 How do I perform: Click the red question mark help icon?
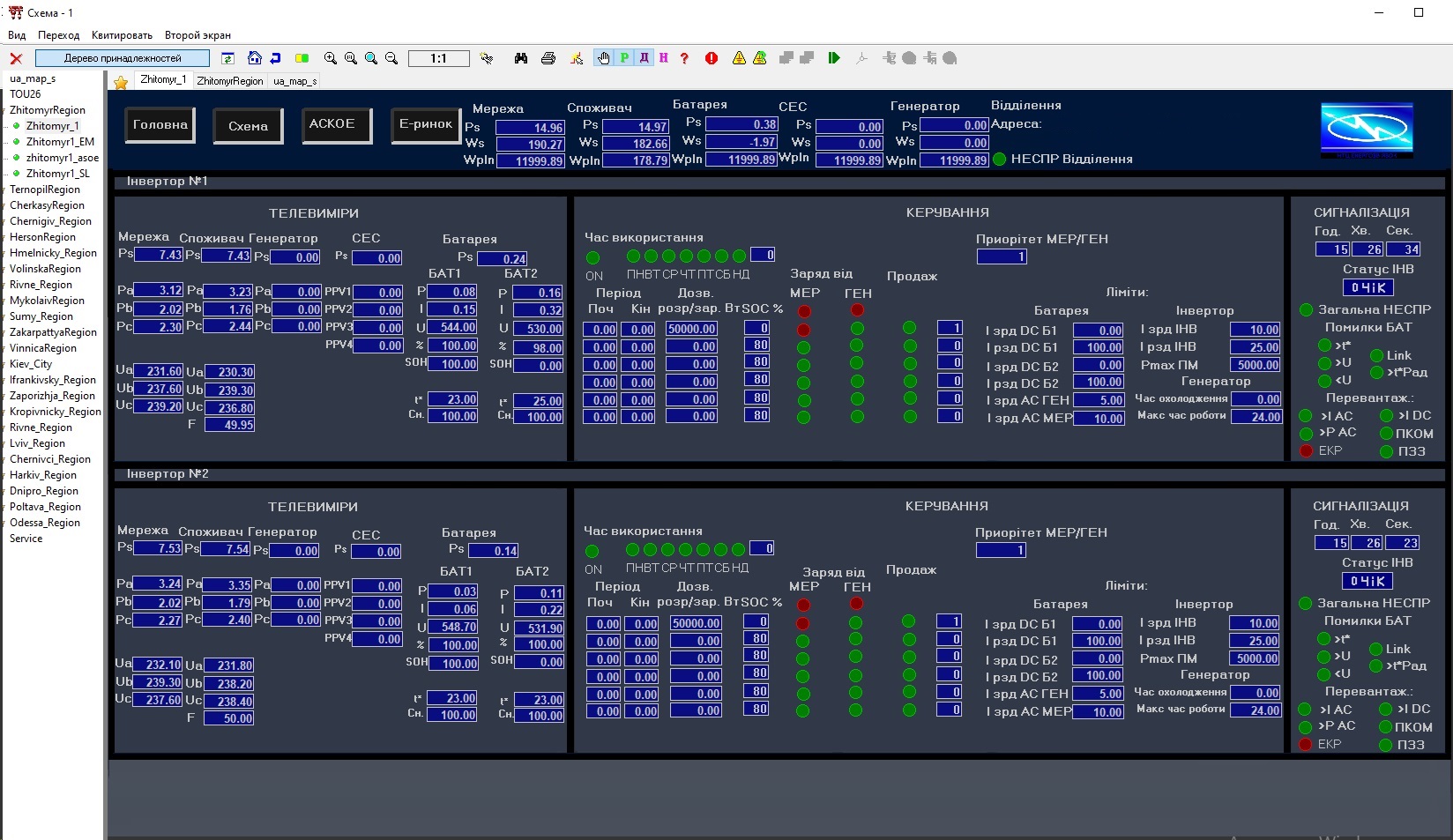tap(684, 58)
